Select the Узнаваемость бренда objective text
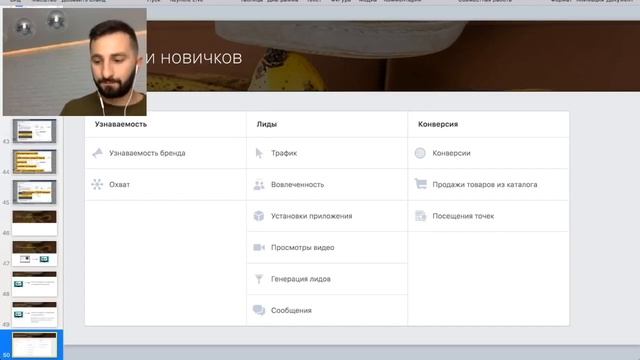 point(147,153)
